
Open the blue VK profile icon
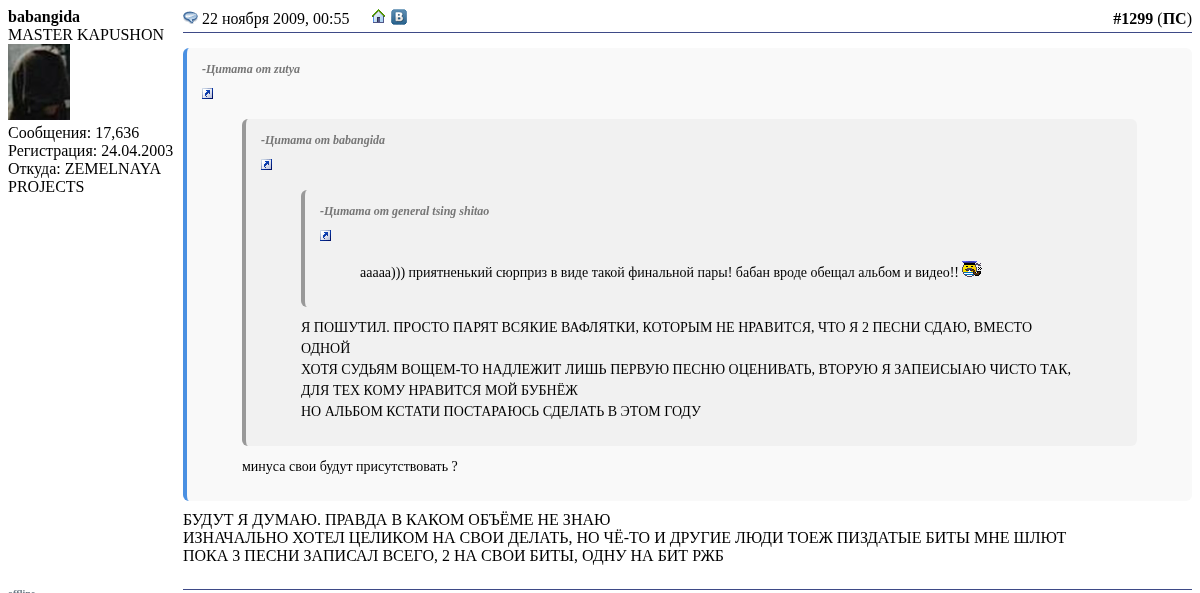[x=399, y=17]
